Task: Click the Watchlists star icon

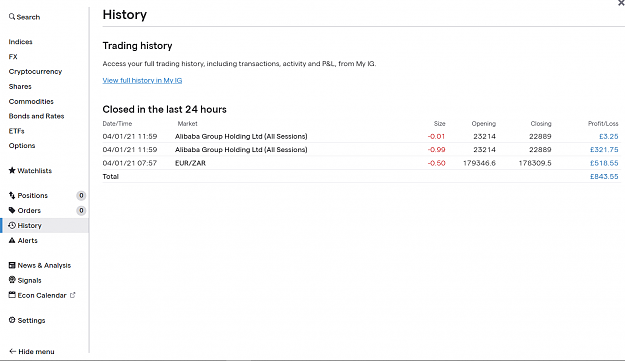Action: pos(12,170)
